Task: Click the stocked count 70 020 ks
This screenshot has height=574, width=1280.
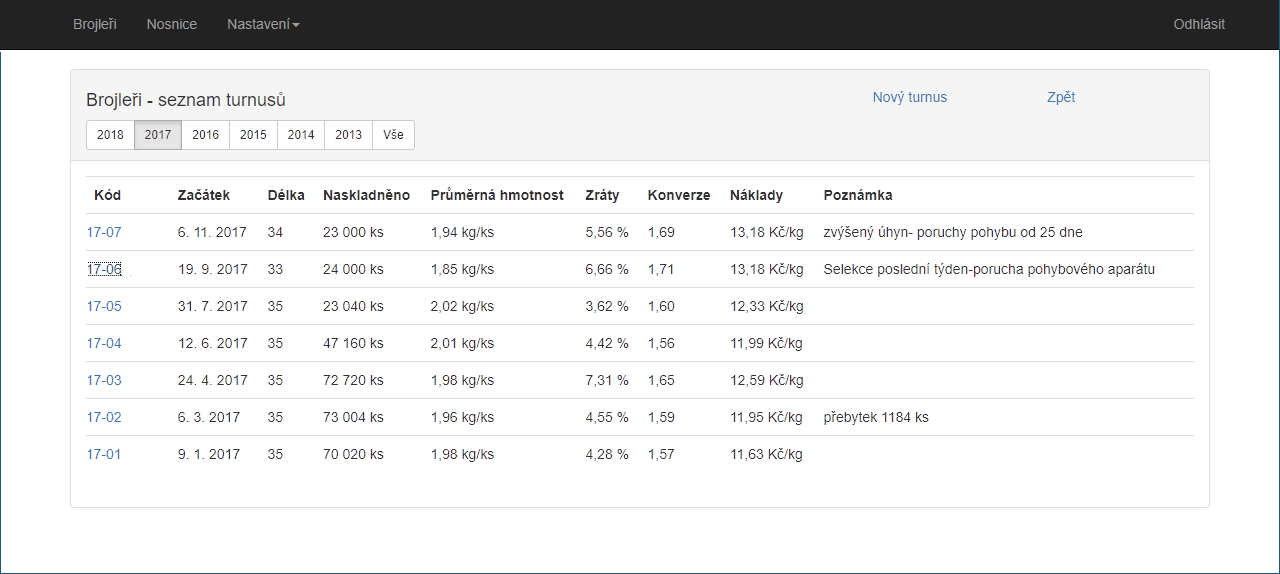Action: [x=353, y=454]
